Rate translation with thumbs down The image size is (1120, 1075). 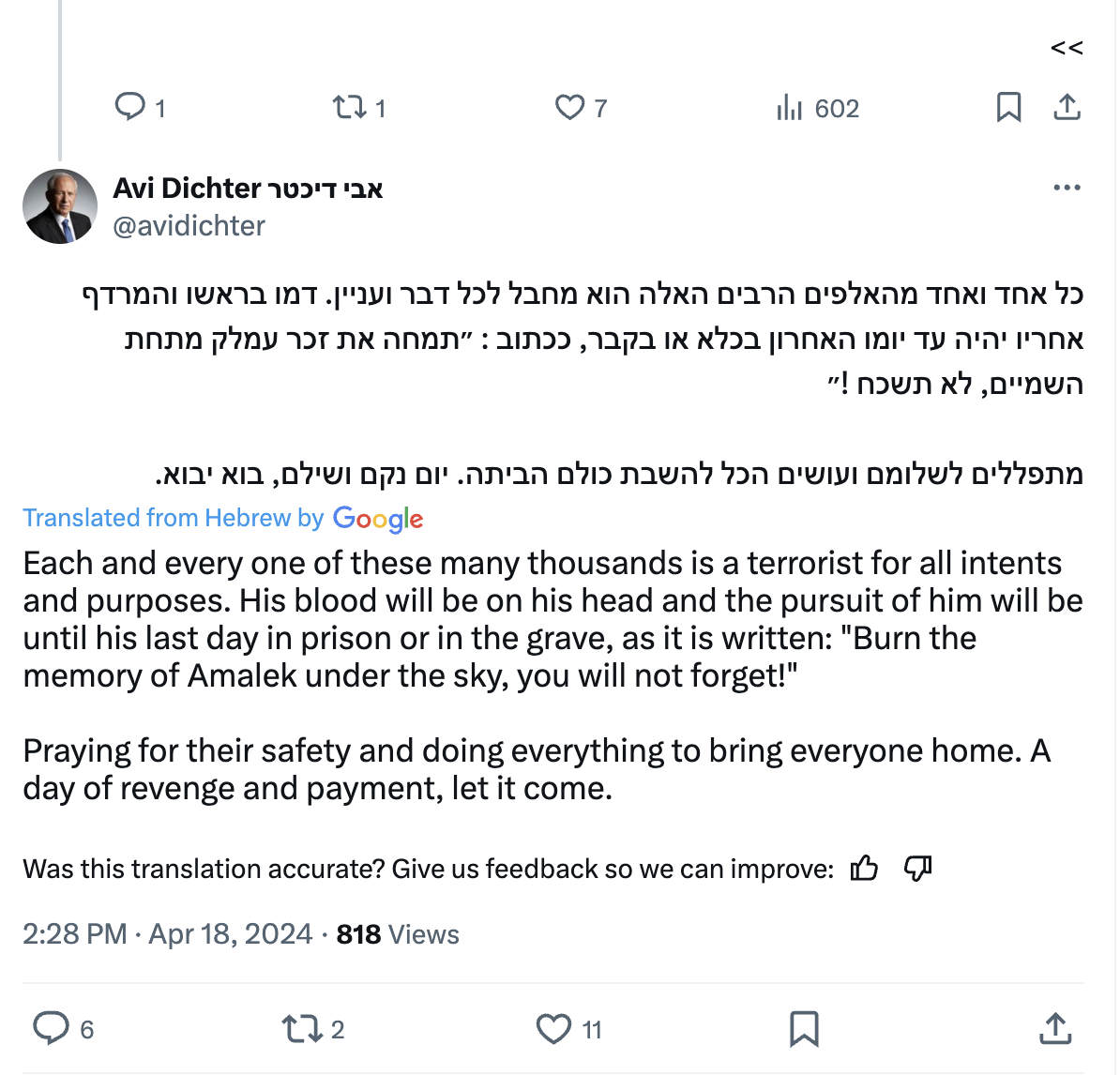click(x=917, y=869)
